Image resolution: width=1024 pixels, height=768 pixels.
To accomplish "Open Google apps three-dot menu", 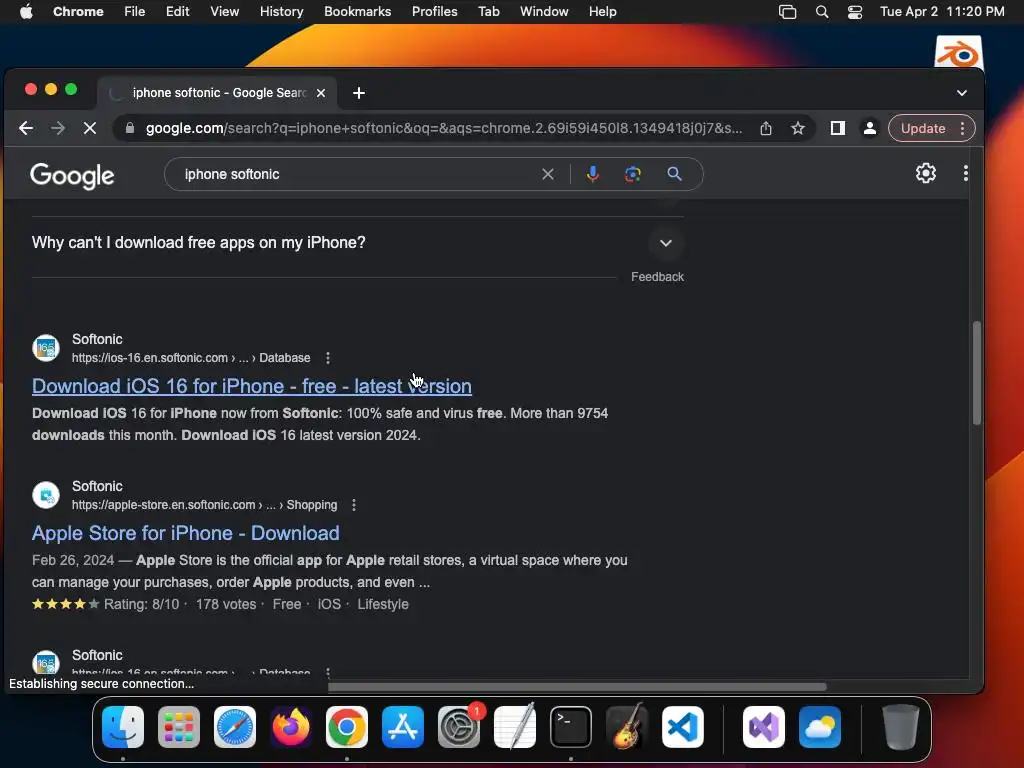I will (965, 173).
